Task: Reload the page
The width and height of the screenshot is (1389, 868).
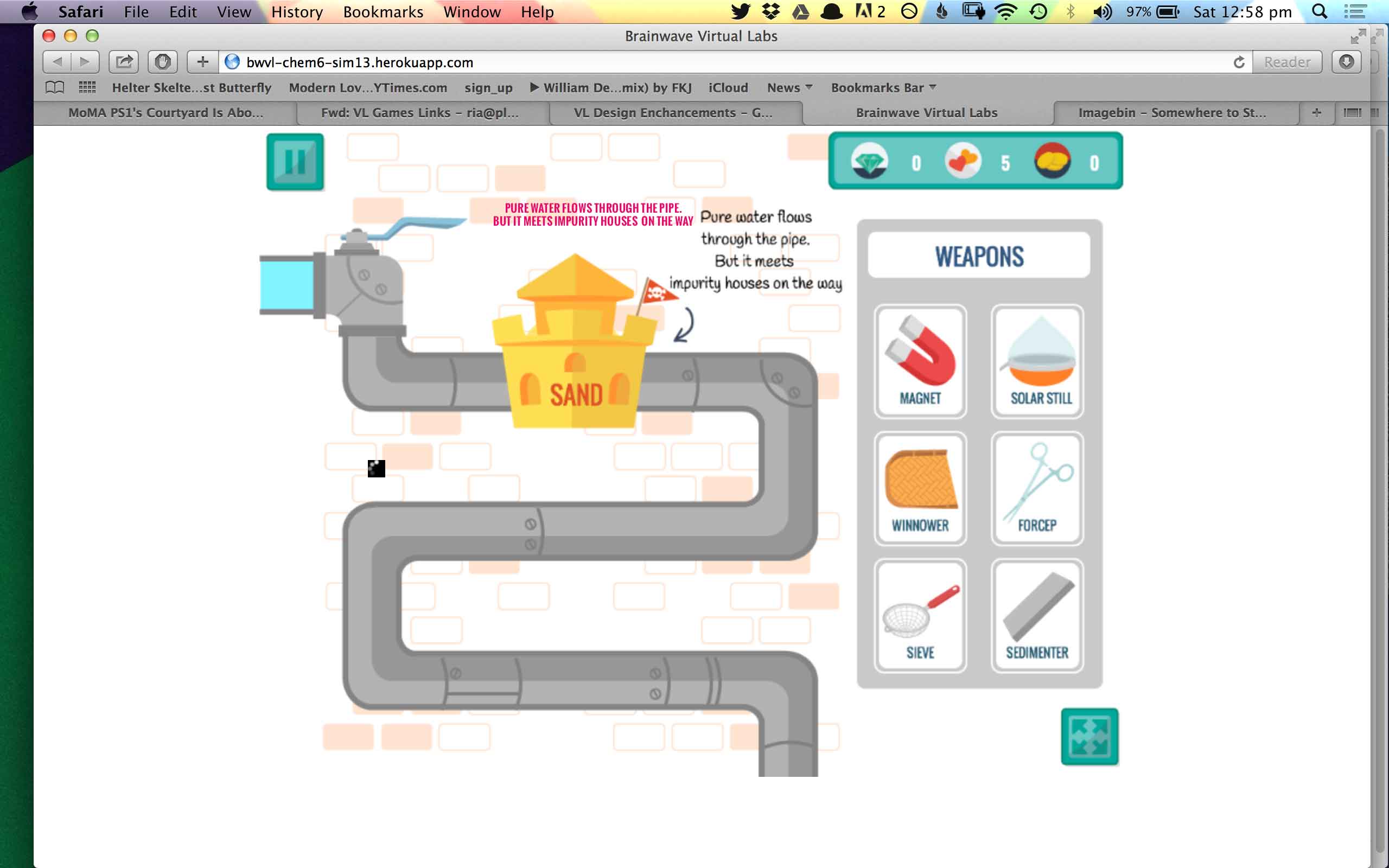Action: tap(1239, 62)
